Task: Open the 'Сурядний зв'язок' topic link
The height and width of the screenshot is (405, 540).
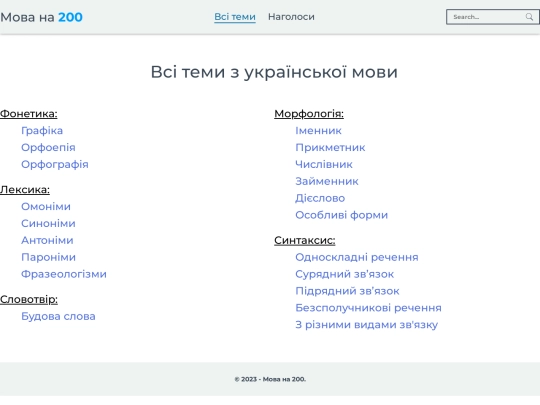Action: 344,274
